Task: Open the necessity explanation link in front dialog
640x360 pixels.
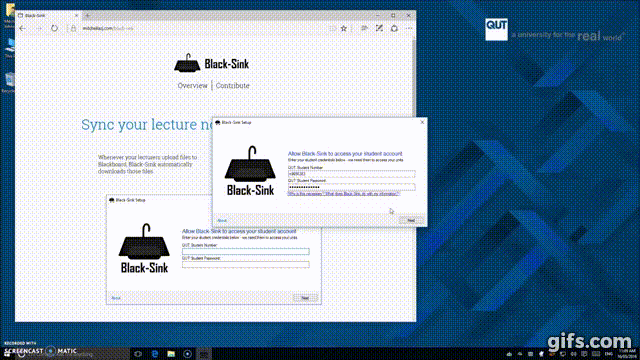Action: tap(343, 194)
